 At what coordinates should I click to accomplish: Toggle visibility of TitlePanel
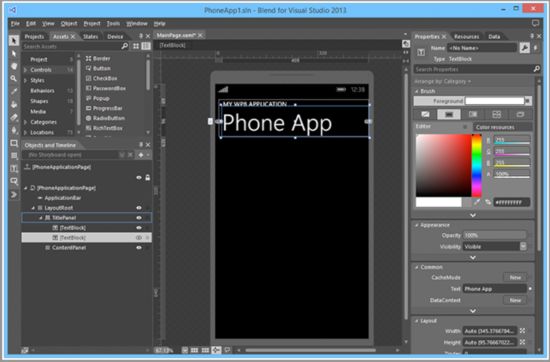pos(139,218)
